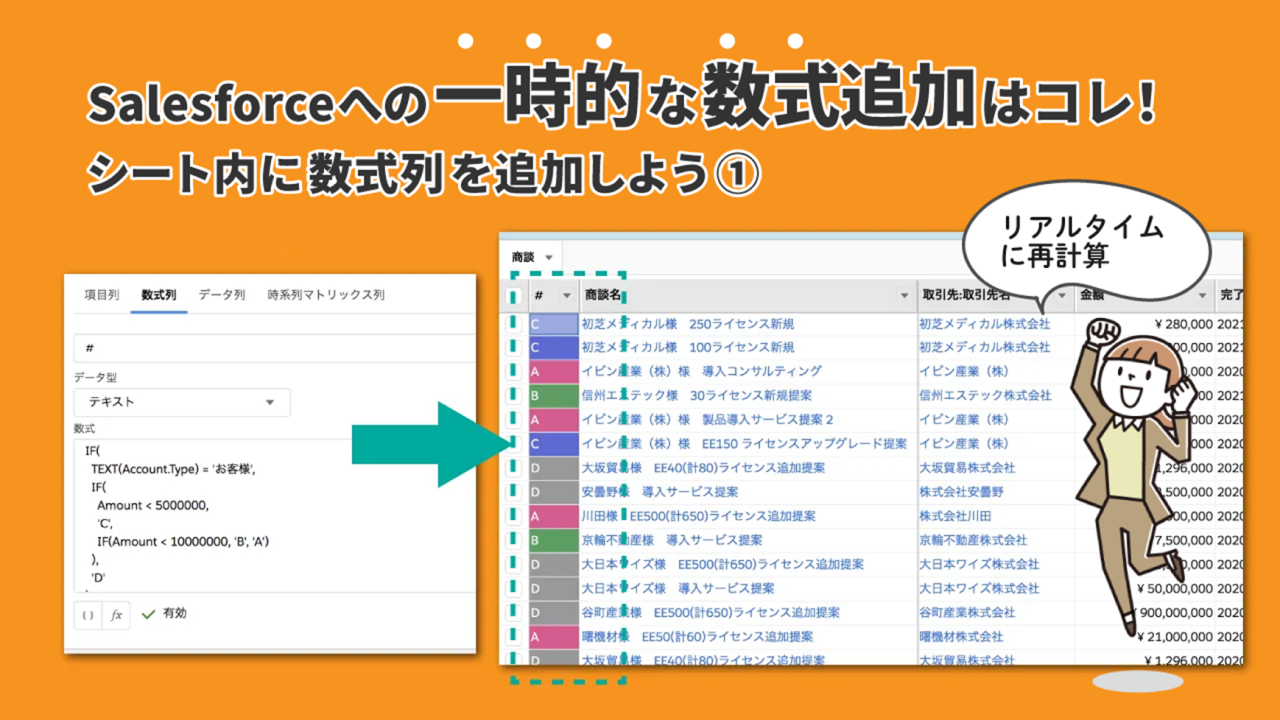Click the green B cell for 信州エステック row
The height and width of the screenshot is (720, 1280).
pos(553,396)
